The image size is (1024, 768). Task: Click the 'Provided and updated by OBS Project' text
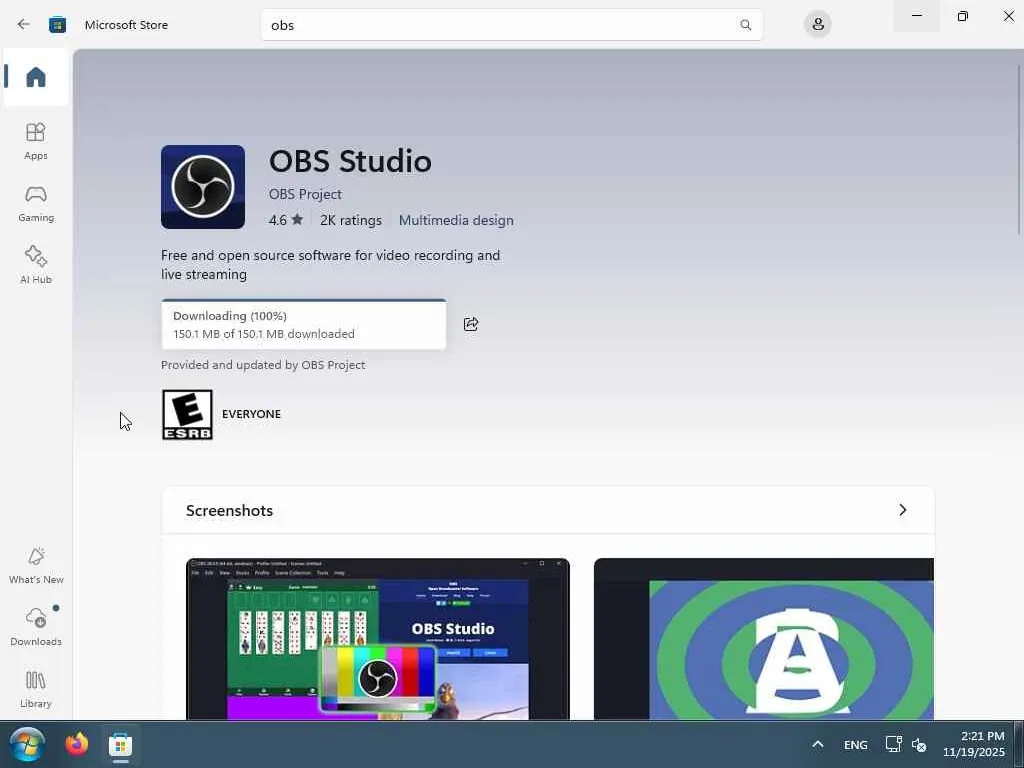coord(263,365)
